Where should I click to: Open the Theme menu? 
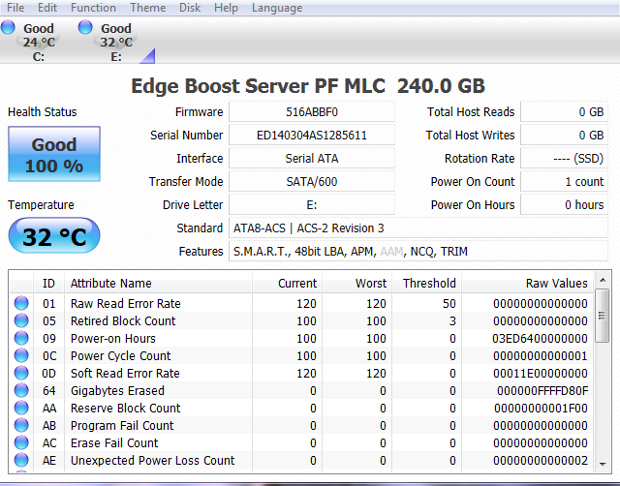(x=148, y=8)
